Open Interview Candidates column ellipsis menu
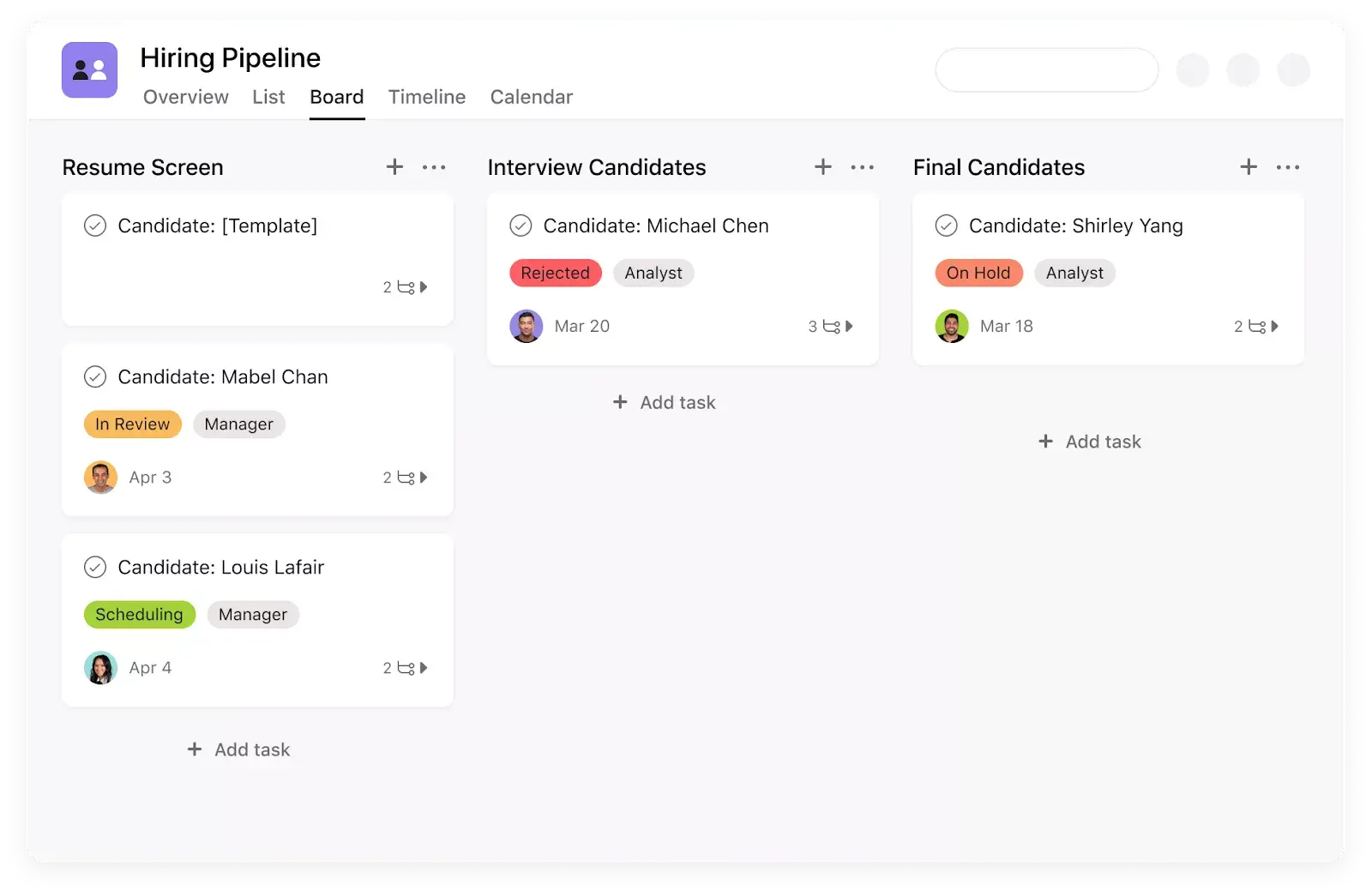Screen dimensions: 1372x896 862,167
